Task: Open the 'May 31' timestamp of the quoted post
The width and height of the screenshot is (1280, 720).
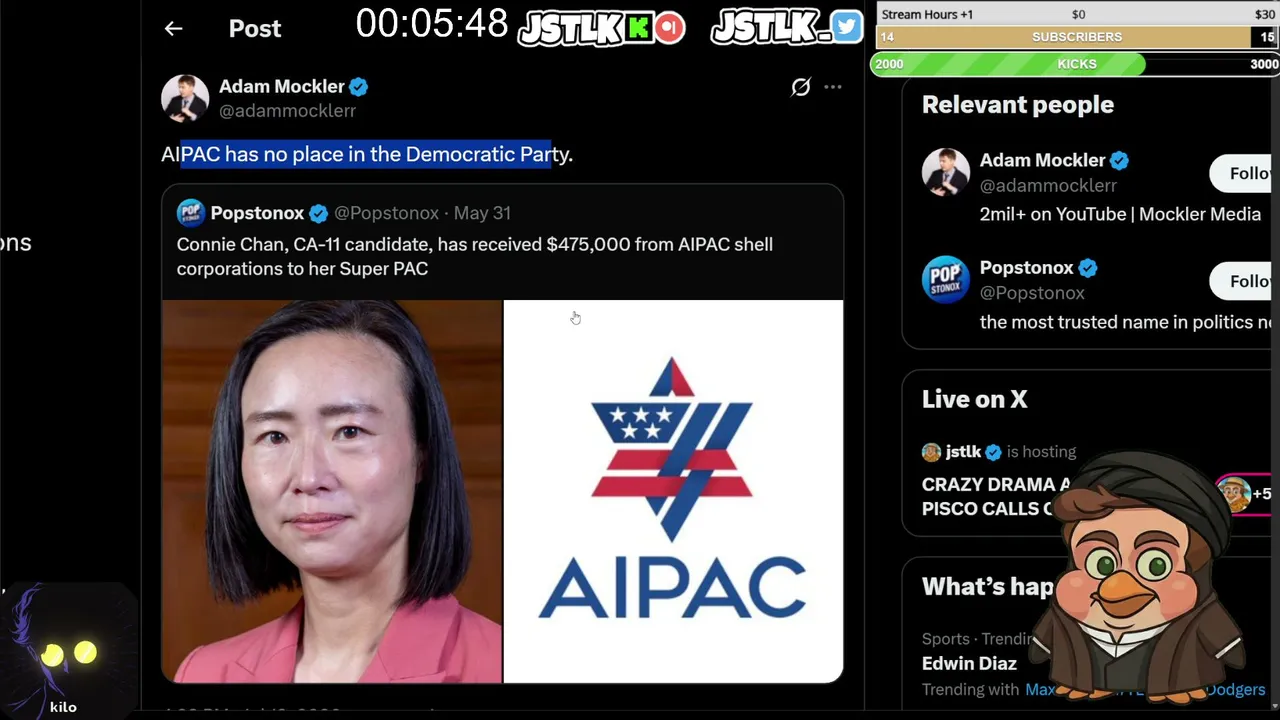Action: click(x=482, y=213)
